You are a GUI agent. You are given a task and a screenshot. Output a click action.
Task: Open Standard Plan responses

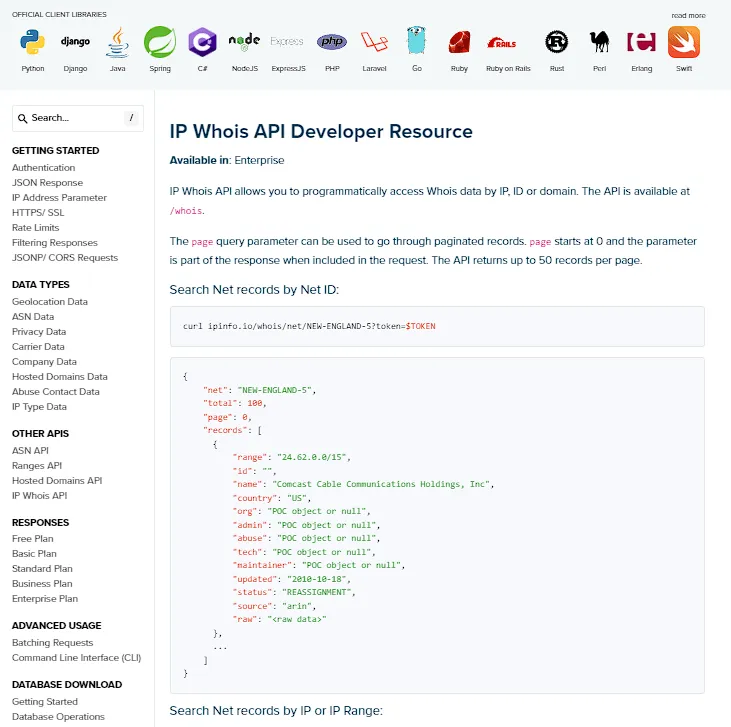coord(42,568)
